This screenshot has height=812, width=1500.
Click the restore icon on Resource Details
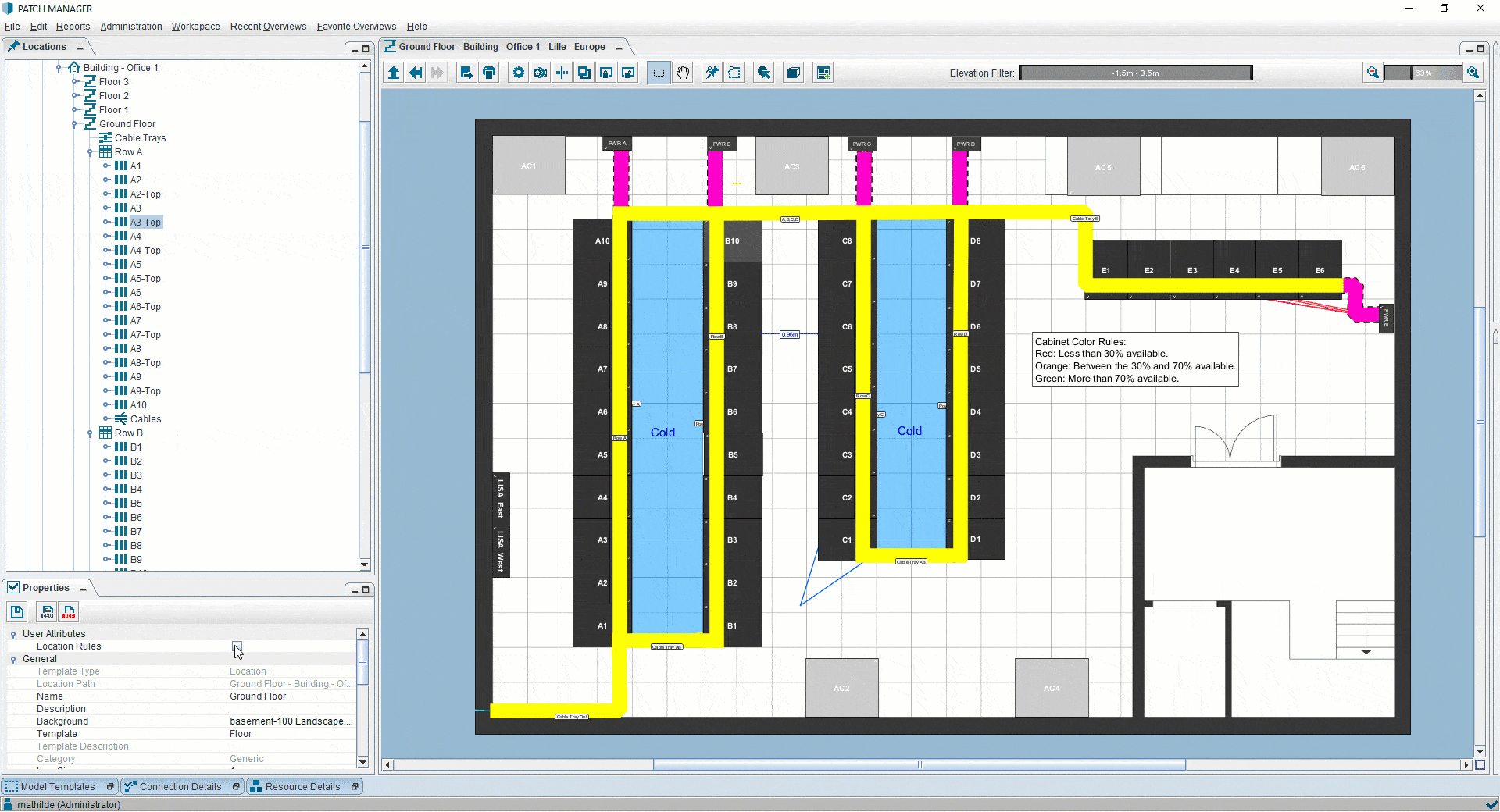click(355, 786)
